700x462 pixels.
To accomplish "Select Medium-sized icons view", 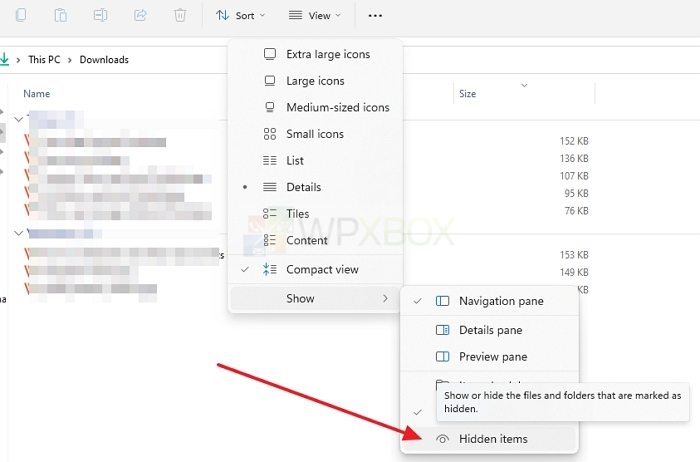I will tap(316, 108).
